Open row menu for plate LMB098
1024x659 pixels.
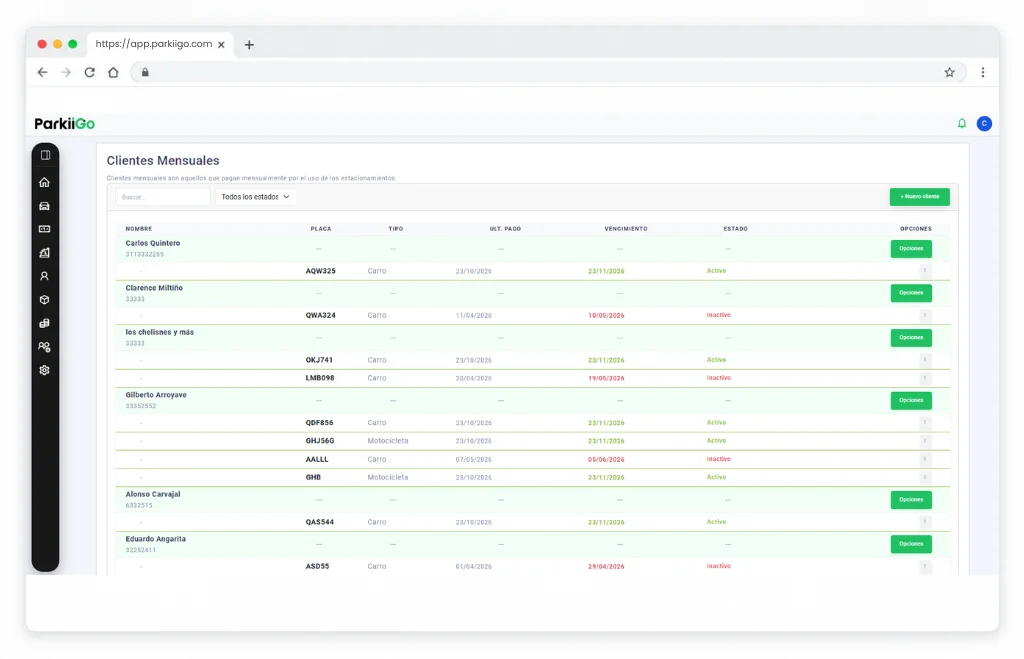(925, 378)
